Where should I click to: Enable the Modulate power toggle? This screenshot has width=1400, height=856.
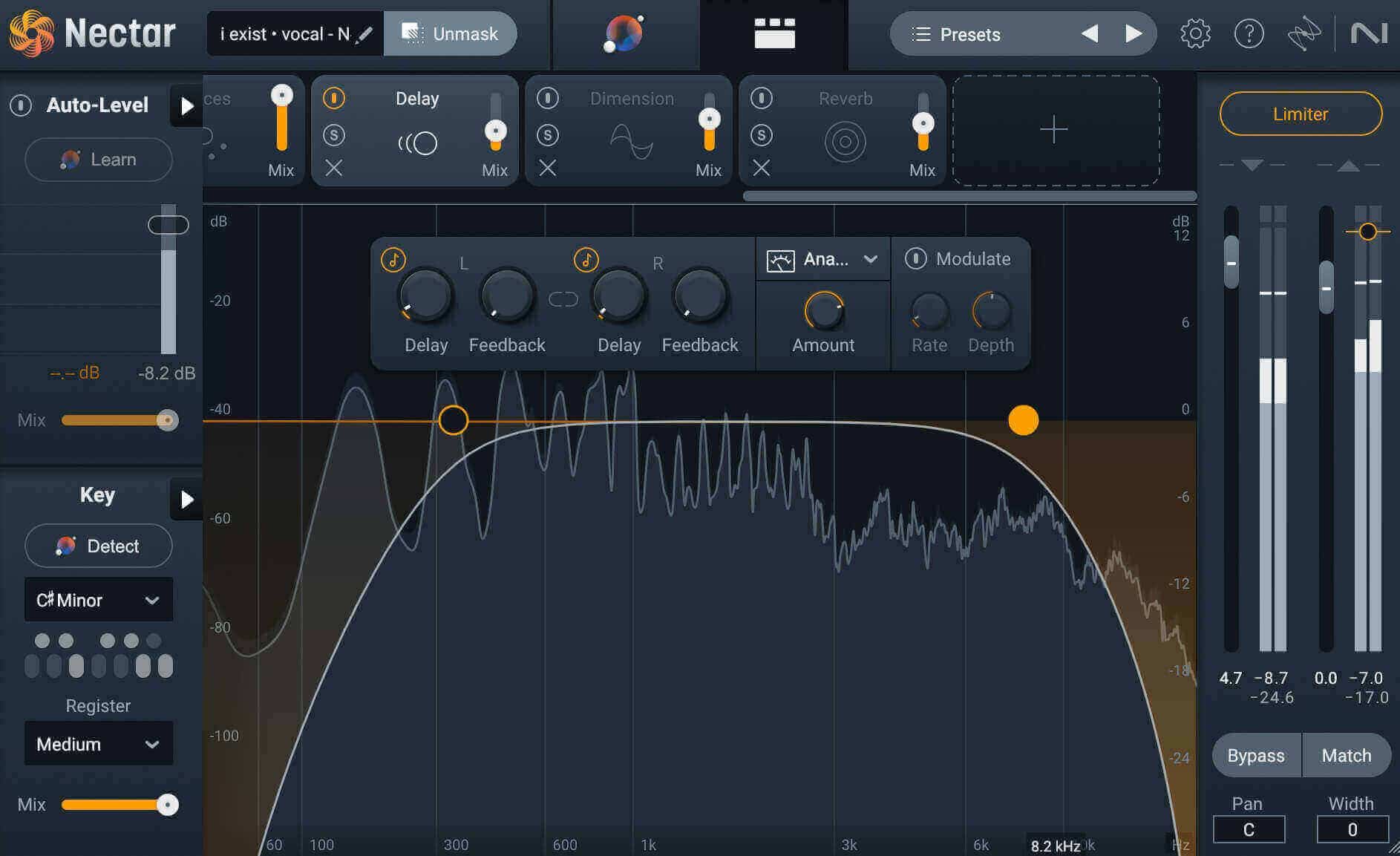(915, 258)
